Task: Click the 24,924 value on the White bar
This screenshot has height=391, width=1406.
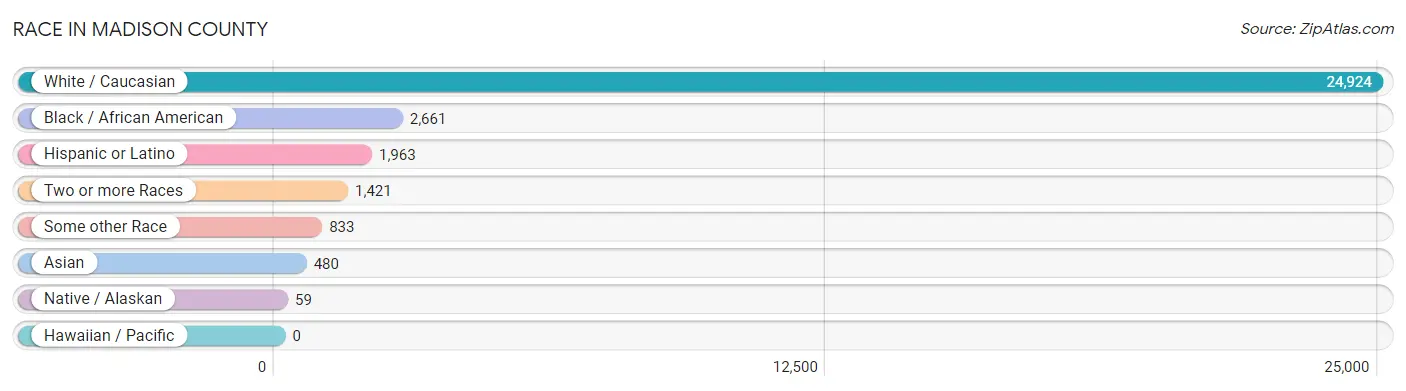Action: click(x=1349, y=82)
